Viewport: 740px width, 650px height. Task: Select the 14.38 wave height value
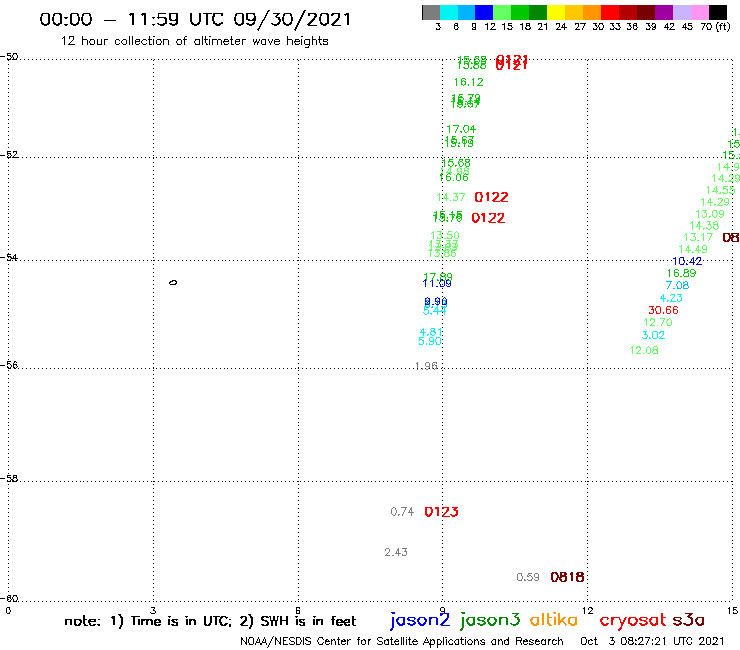point(704,226)
